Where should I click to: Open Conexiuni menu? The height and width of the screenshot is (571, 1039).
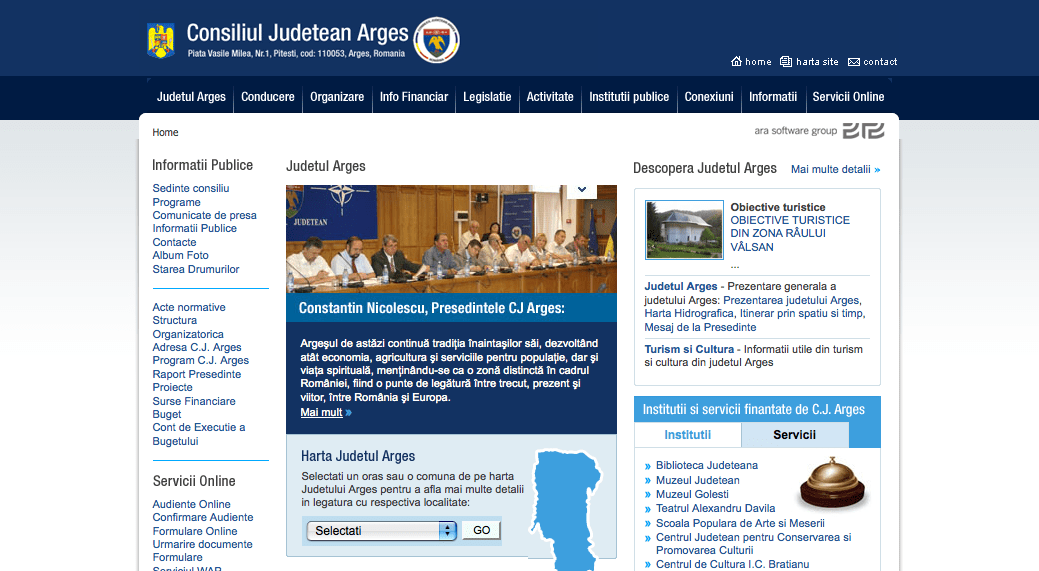tap(709, 97)
